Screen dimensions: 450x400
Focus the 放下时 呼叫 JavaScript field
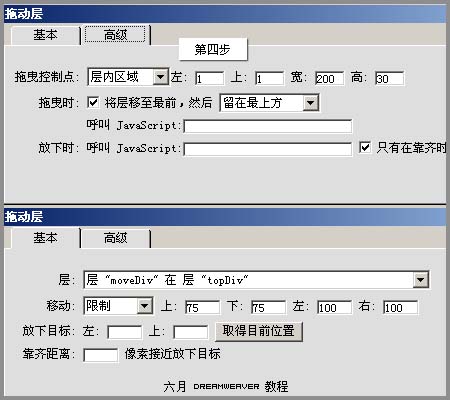click(268, 149)
